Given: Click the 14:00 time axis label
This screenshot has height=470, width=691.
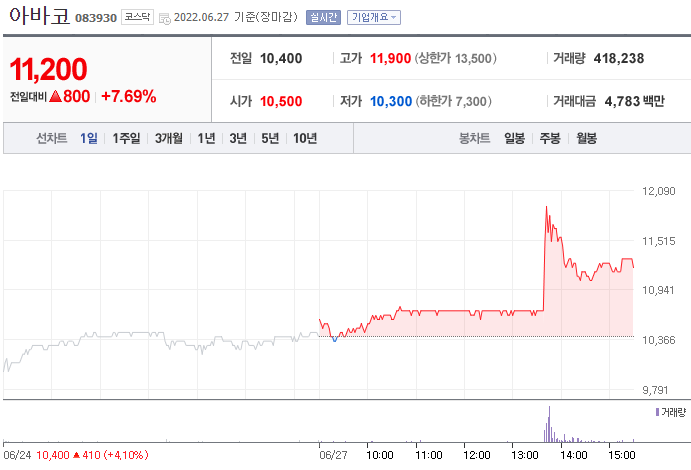Looking at the screenshot, I should tap(574, 455).
